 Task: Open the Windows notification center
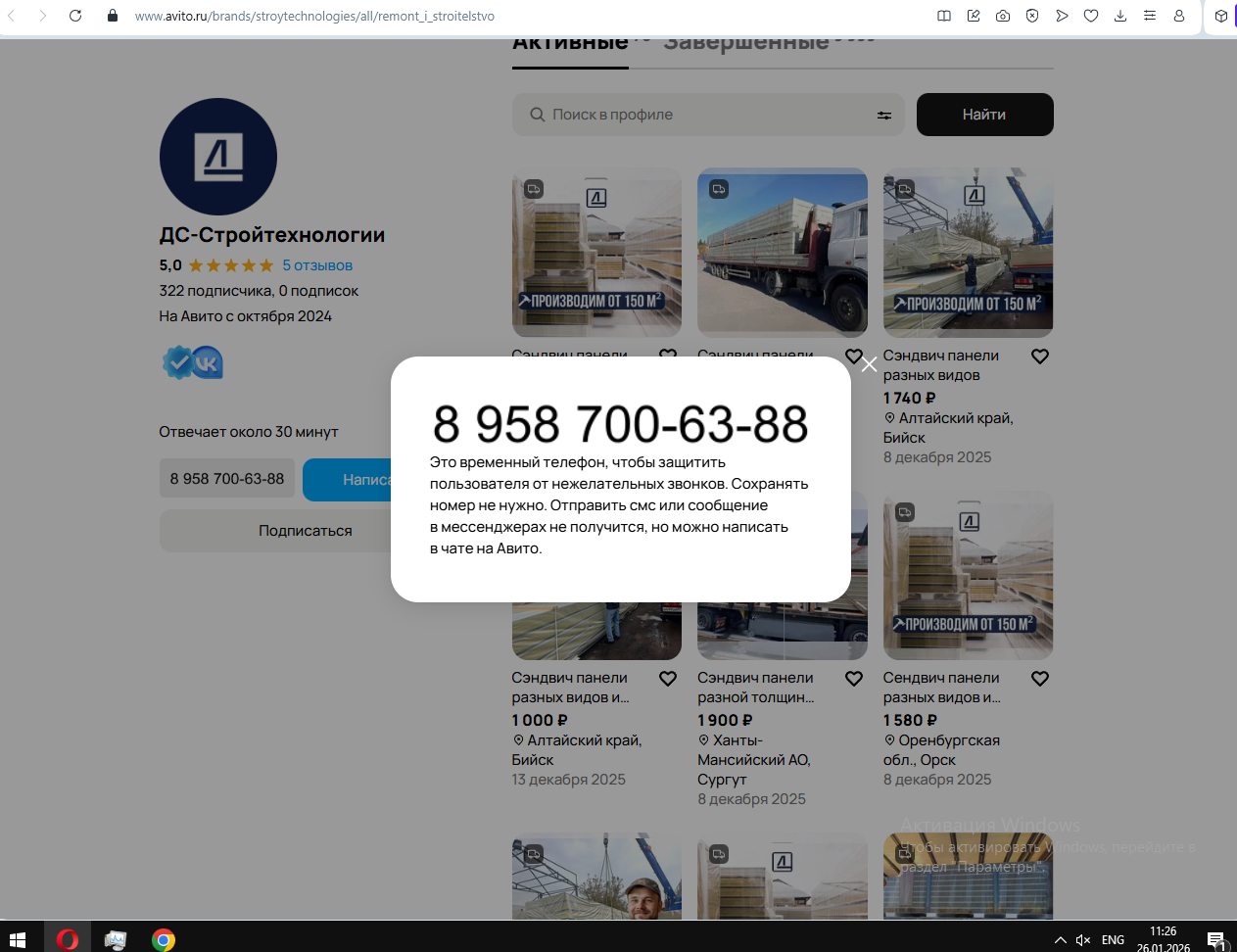(1216, 941)
